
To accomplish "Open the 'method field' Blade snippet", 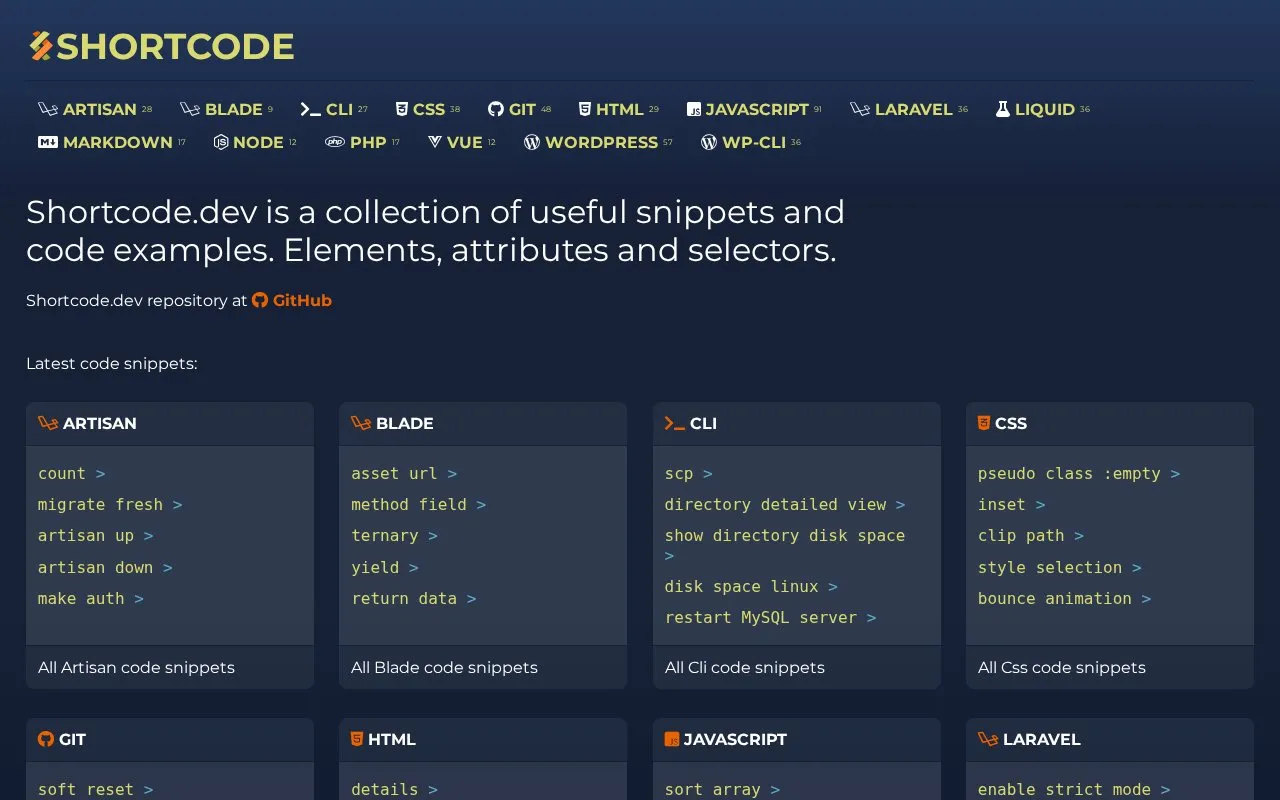I will [418, 505].
